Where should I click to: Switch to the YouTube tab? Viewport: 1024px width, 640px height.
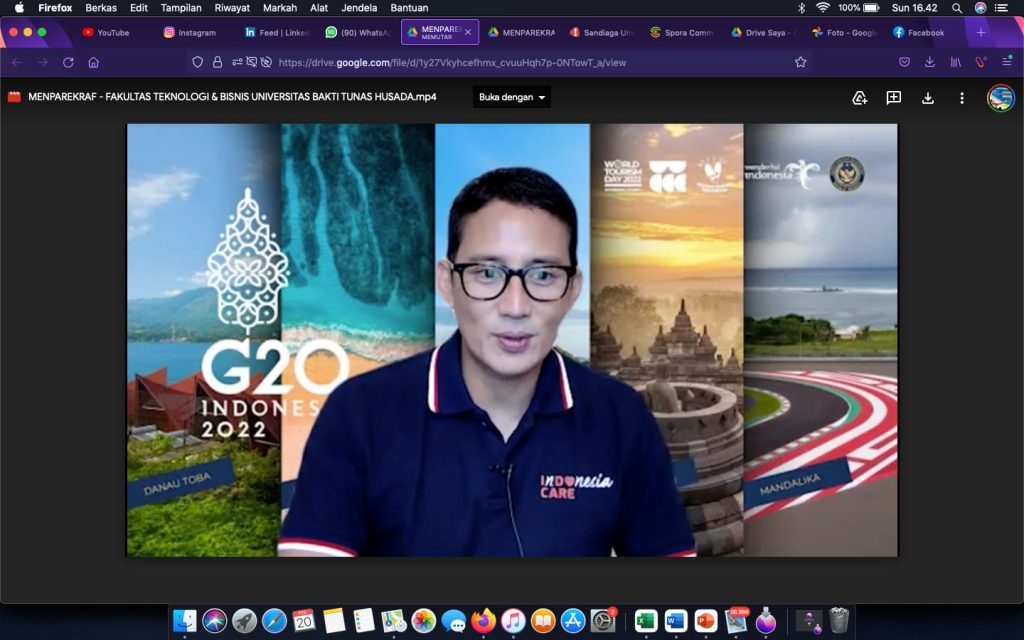[106, 33]
